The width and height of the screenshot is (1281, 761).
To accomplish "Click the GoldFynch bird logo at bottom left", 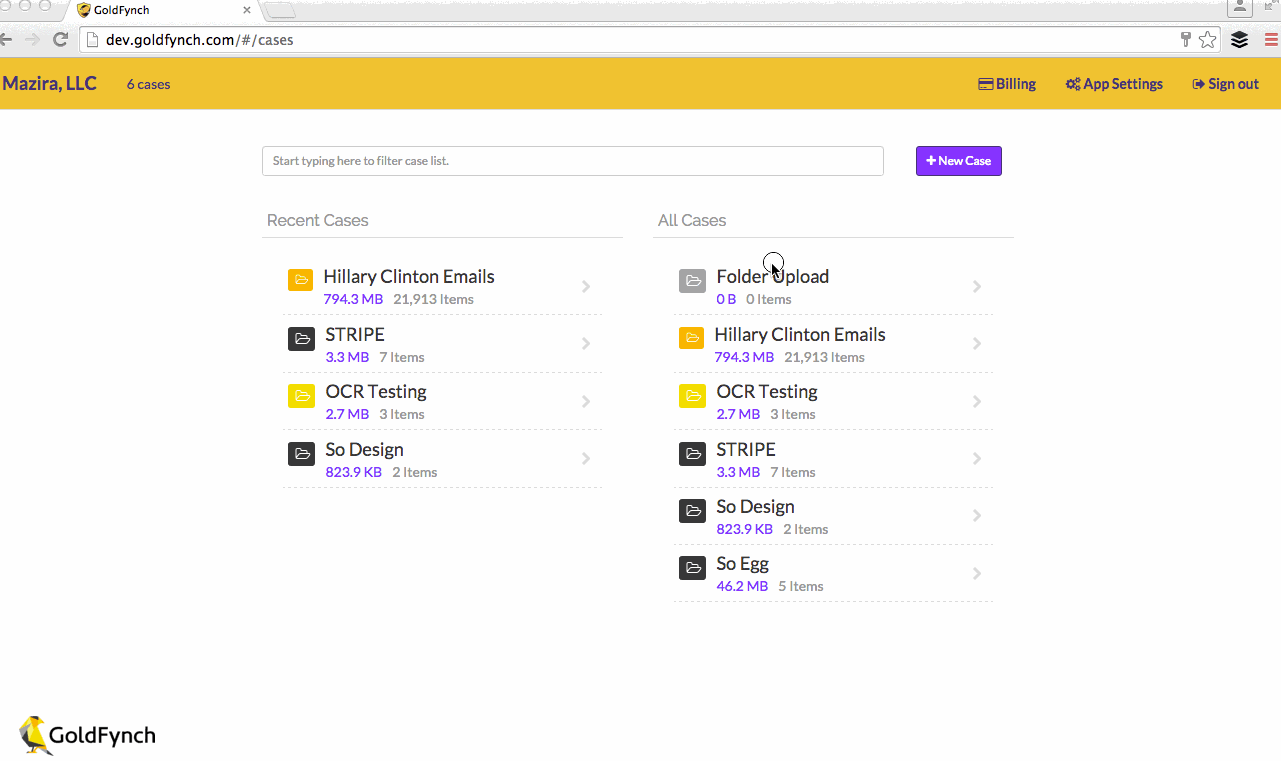I will pyautogui.click(x=36, y=735).
